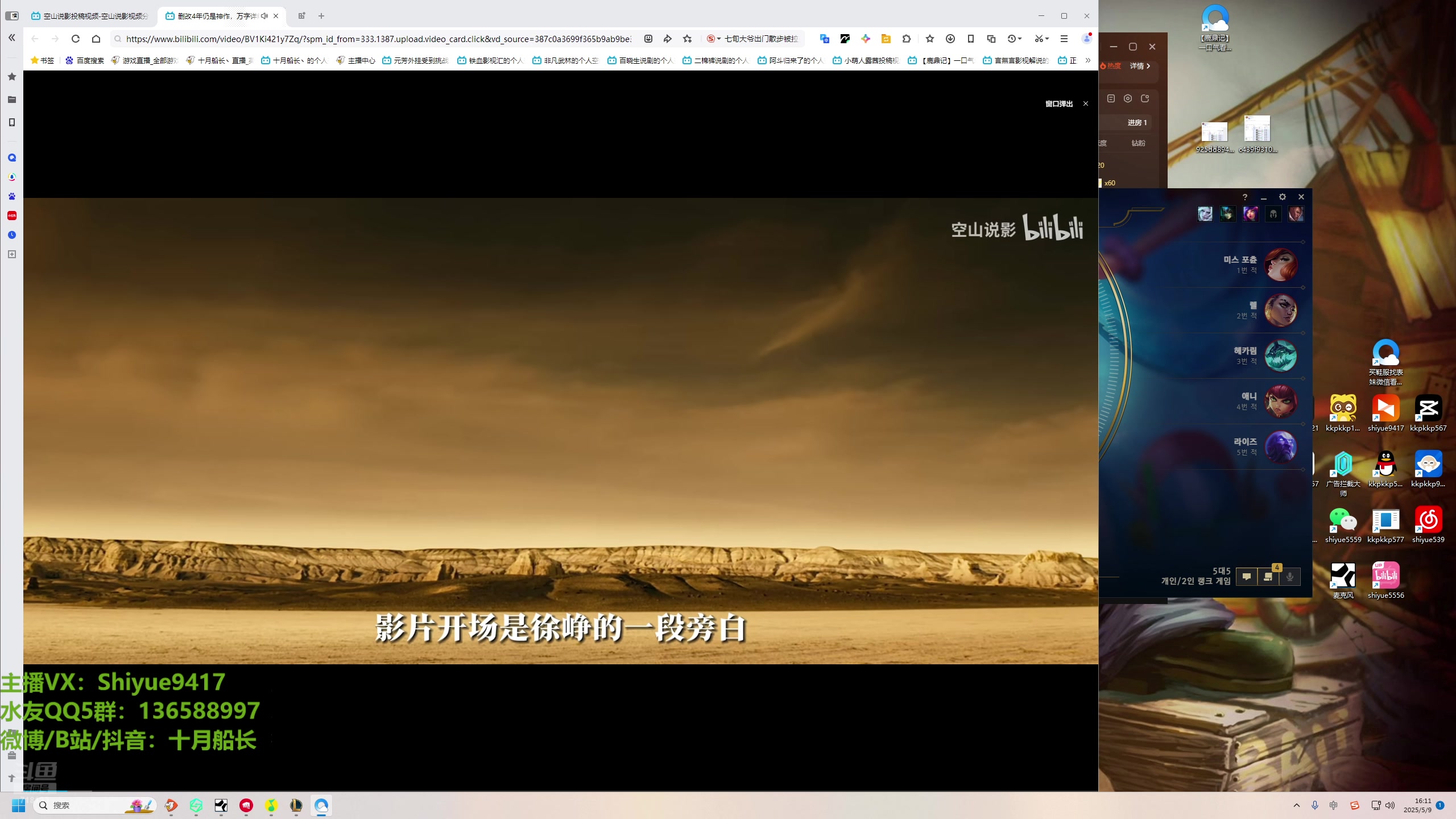The image size is (1456, 819).
Task: Show hidden system tray icons
Action: click(1297, 805)
